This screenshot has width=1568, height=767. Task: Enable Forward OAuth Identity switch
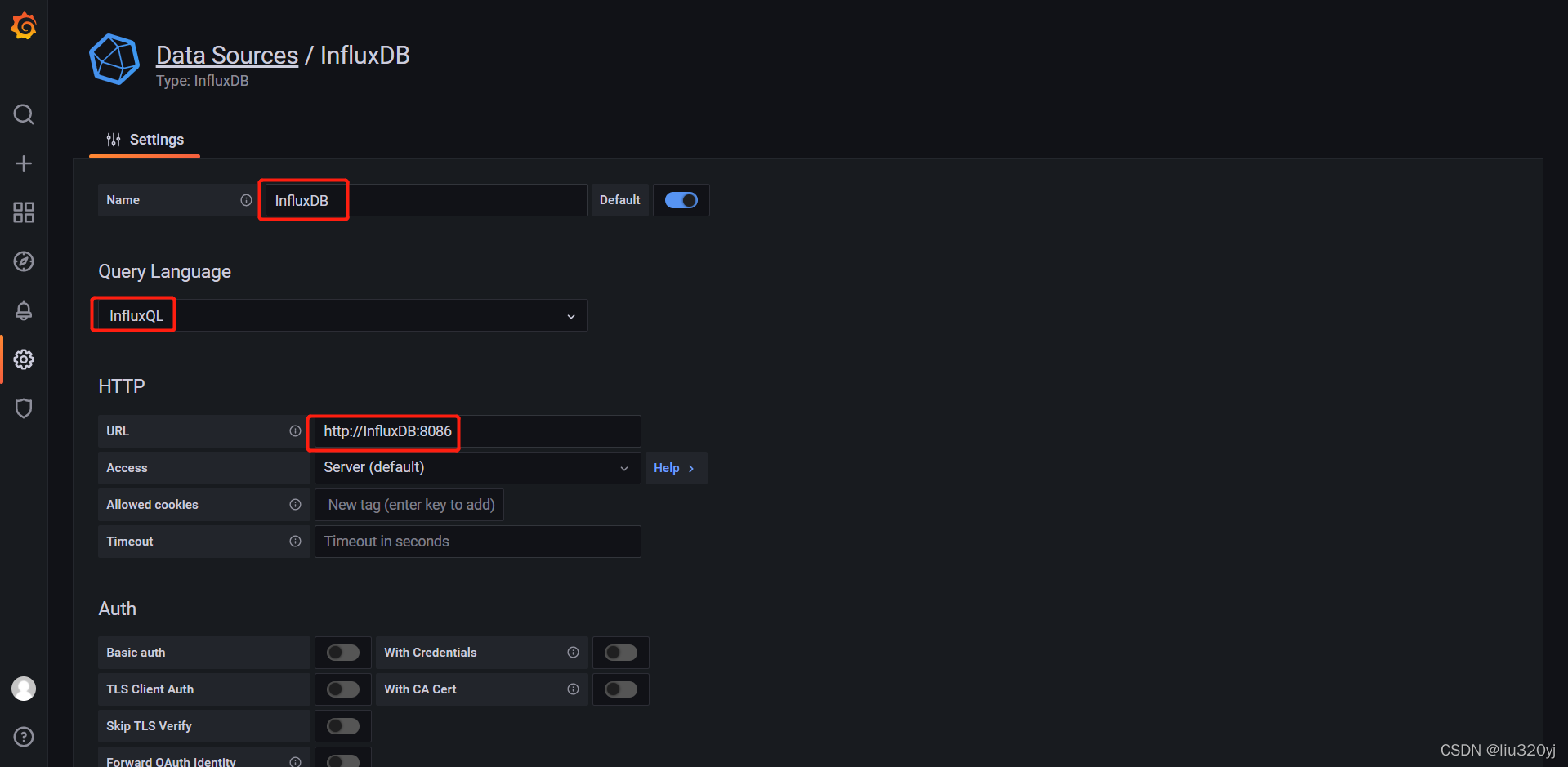(x=343, y=760)
